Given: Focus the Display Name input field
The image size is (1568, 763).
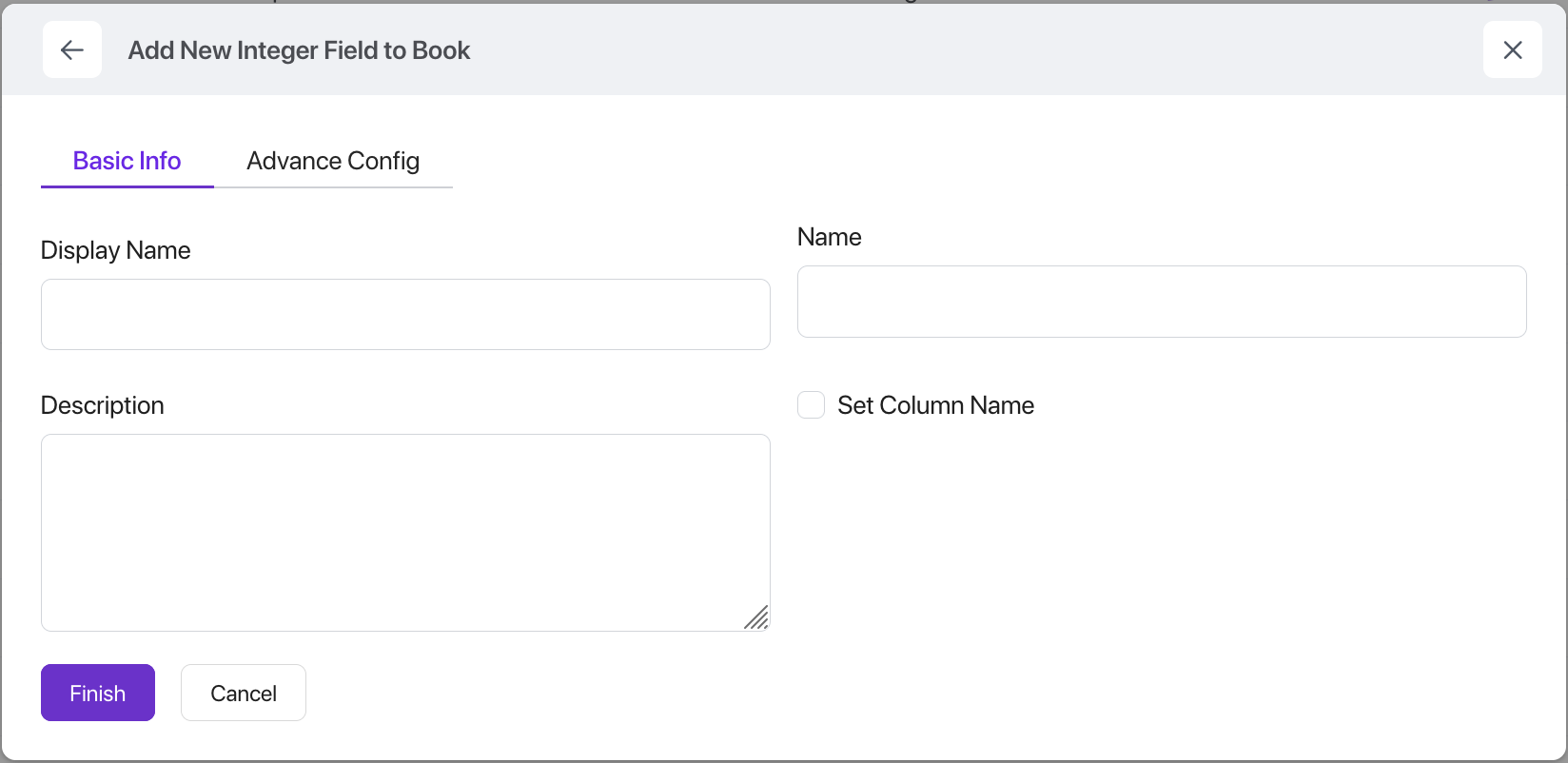Looking at the screenshot, I should coord(405,314).
